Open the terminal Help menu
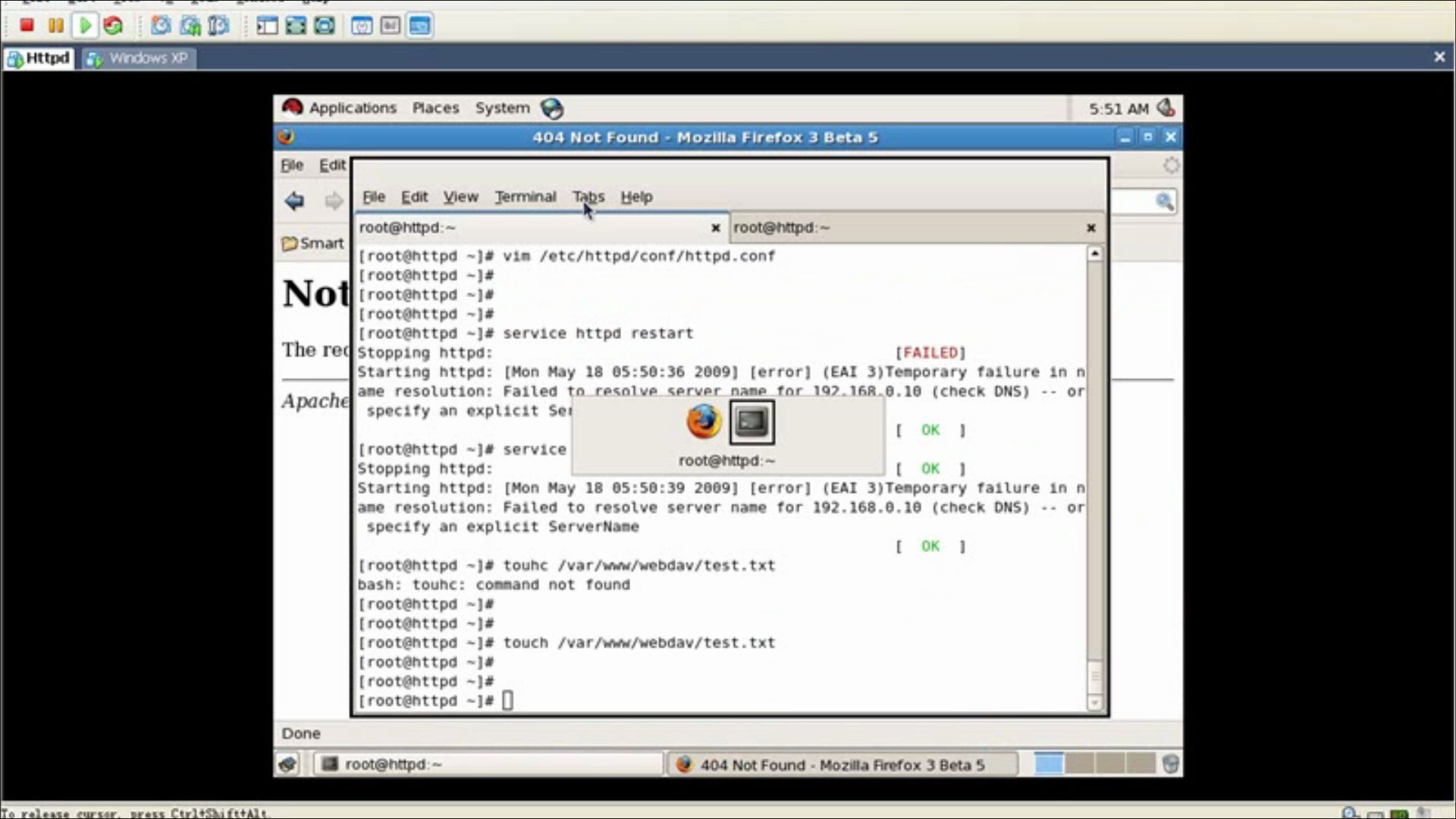Image resolution: width=1456 pixels, height=819 pixels. click(636, 196)
